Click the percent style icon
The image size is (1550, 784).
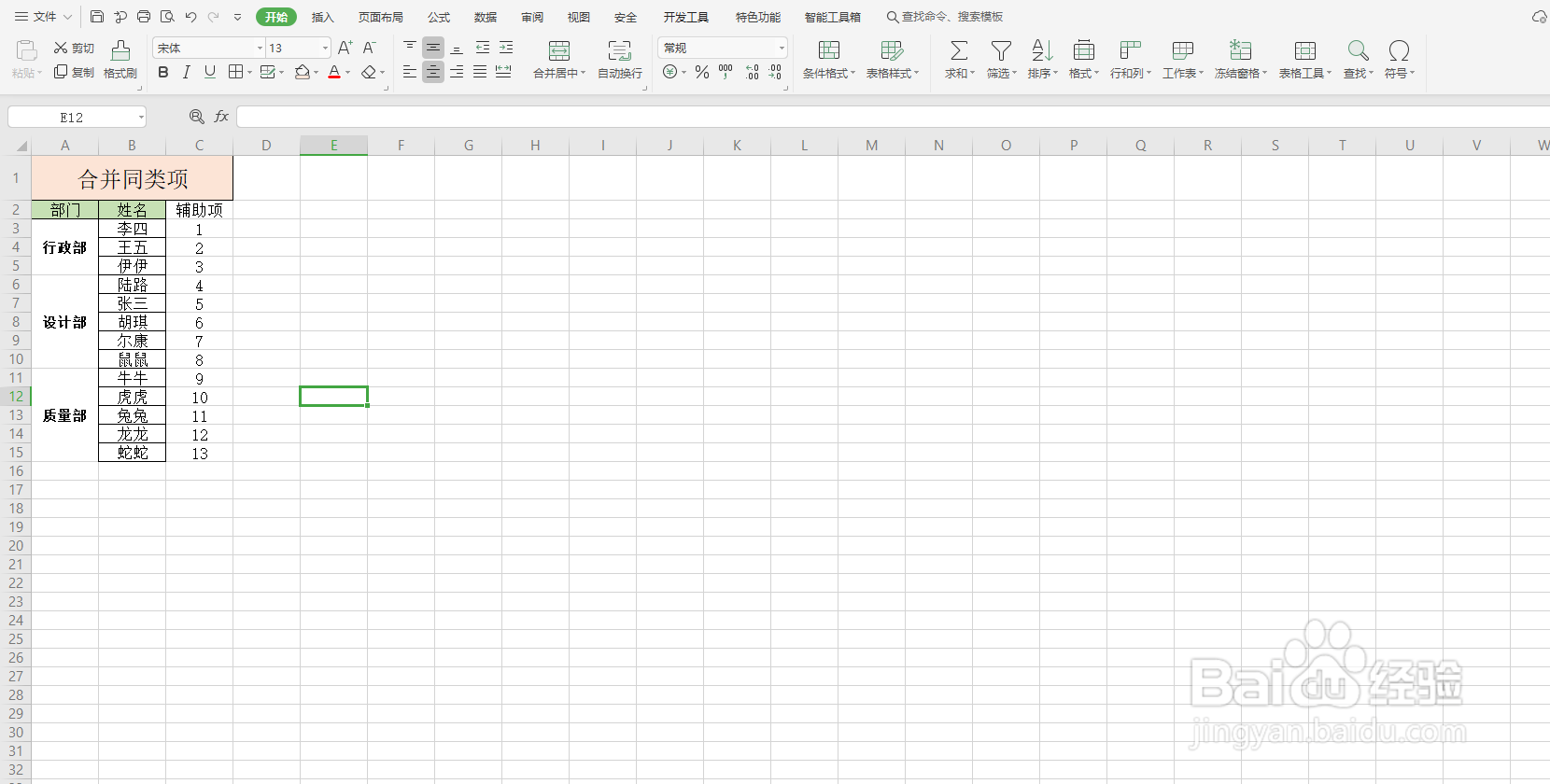coord(702,72)
